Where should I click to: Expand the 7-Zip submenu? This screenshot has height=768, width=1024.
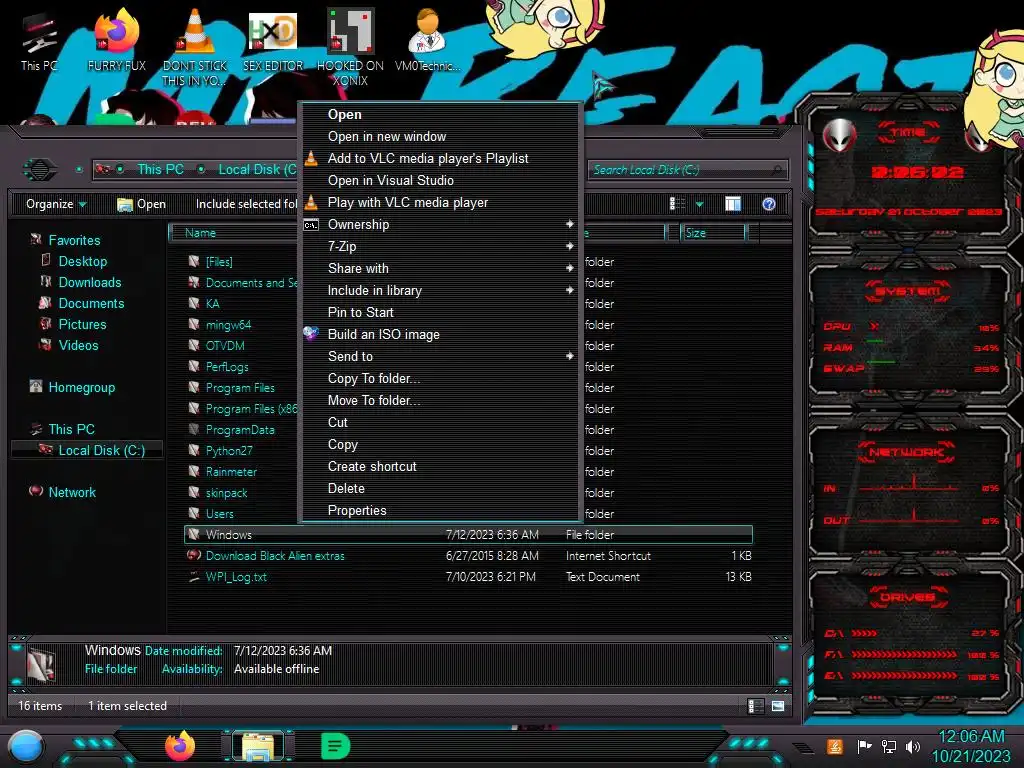[x=440, y=246]
